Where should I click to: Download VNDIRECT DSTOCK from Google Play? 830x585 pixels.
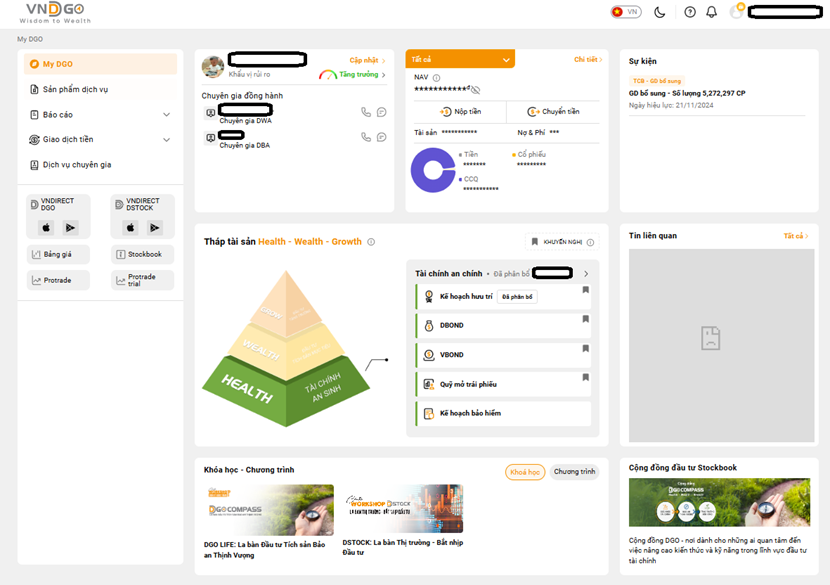pyautogui.click(x=154, y=228)
